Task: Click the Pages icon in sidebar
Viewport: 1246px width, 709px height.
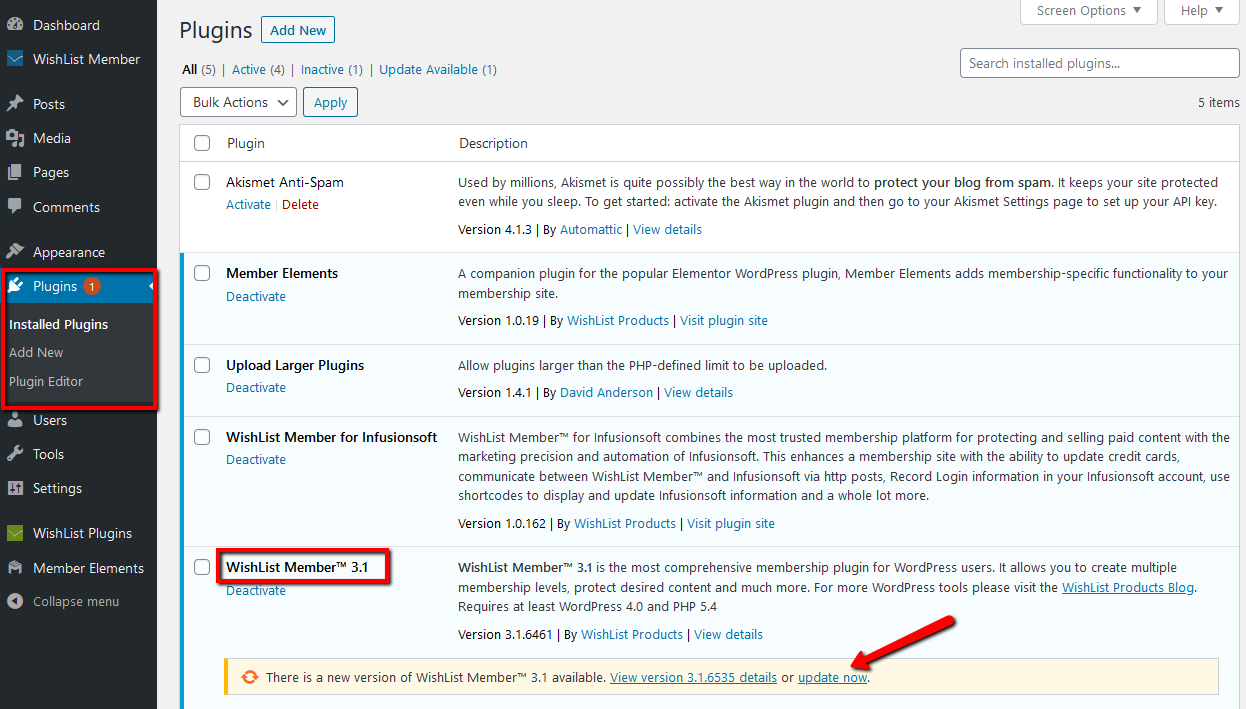Action: tap(15, 172)
